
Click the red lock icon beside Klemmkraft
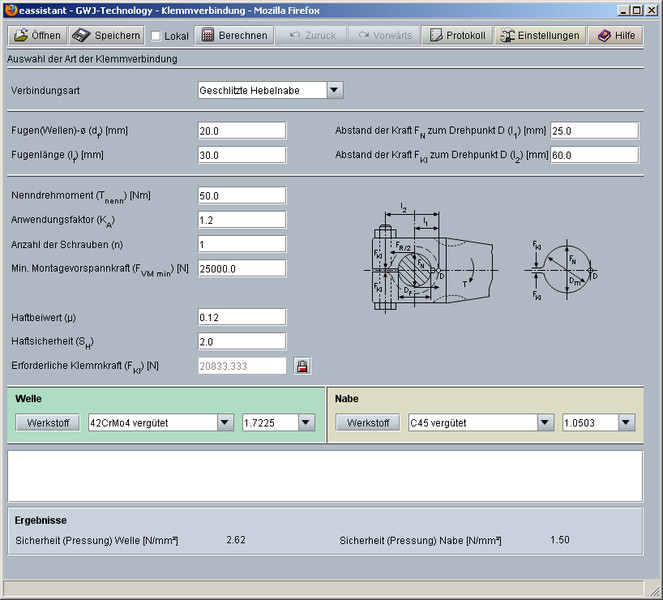301,366
